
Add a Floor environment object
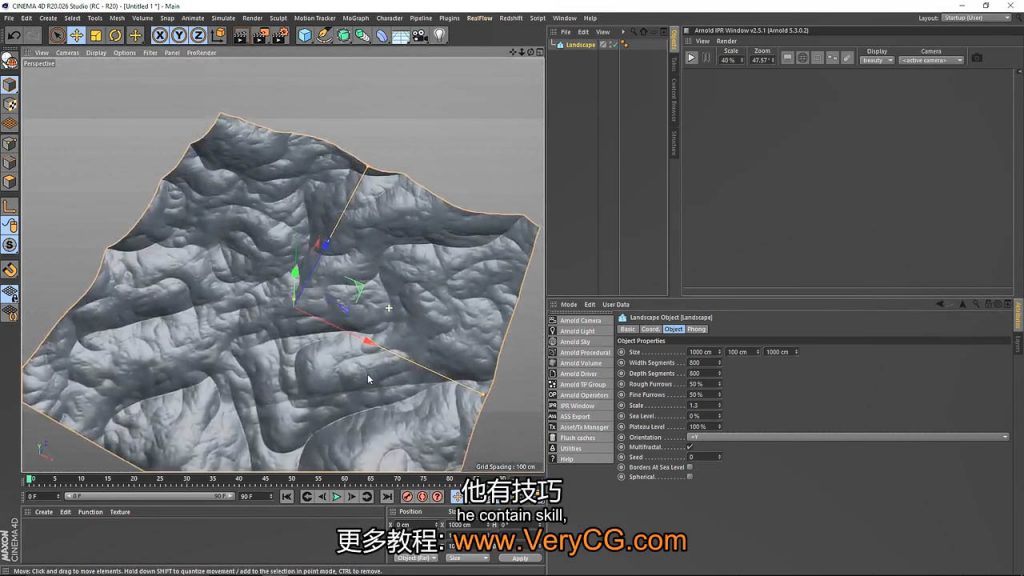(400, 35)
